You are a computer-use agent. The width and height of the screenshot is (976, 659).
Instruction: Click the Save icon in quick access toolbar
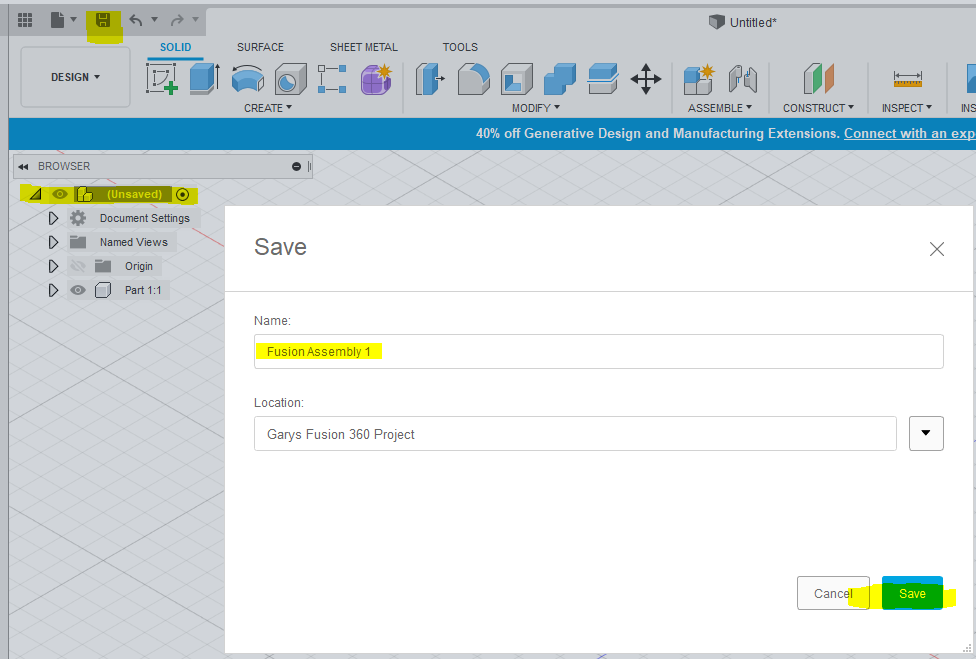point(103,18)
